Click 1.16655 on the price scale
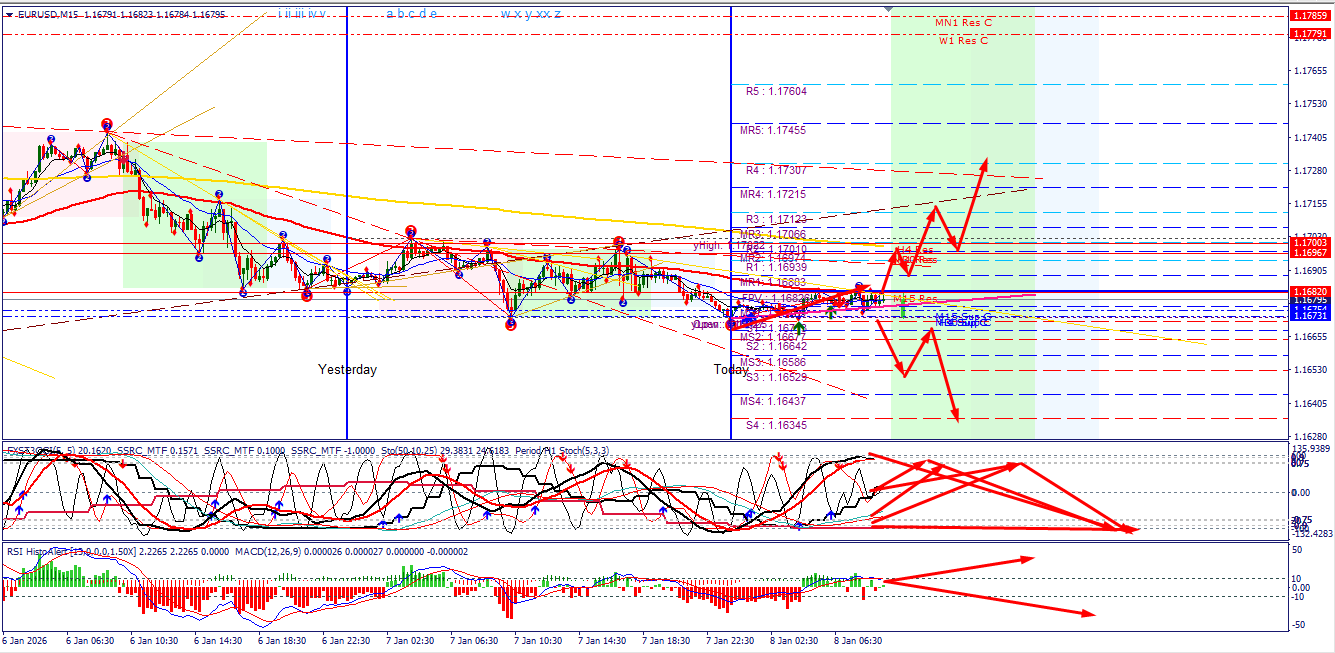The image size is (1335, 653). click(1310, 337)
